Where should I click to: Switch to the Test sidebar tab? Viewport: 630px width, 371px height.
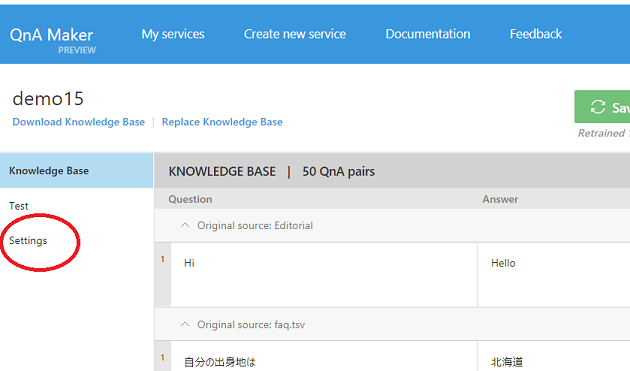[x=18, y=206]
